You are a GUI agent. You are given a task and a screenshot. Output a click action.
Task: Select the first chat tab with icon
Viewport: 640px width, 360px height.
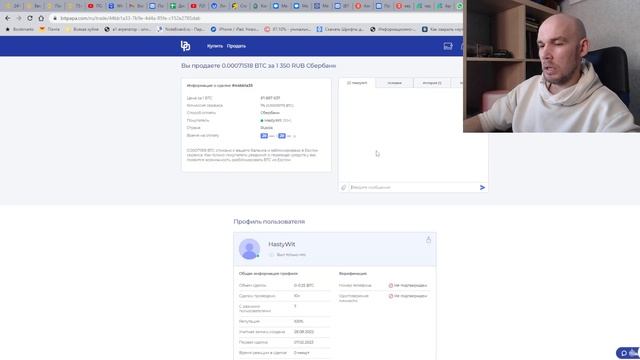pyautogui.click(x=357, y=83)
